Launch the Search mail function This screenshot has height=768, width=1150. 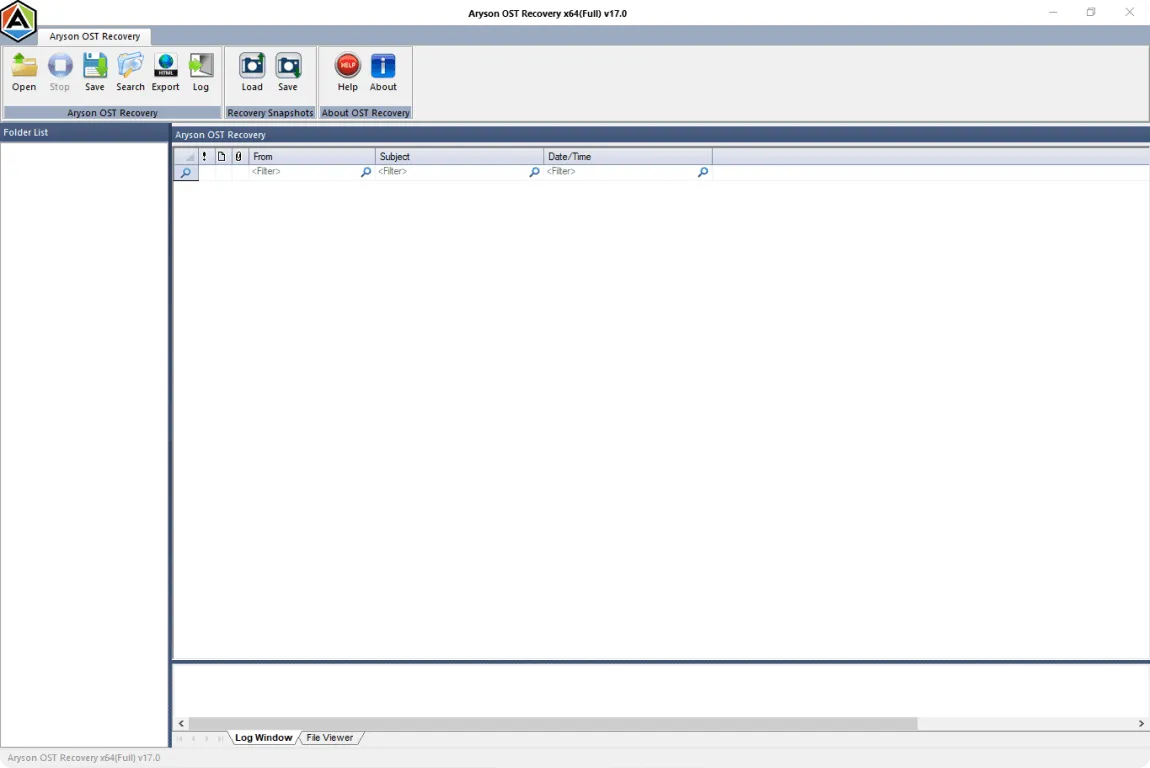[130, 70]
